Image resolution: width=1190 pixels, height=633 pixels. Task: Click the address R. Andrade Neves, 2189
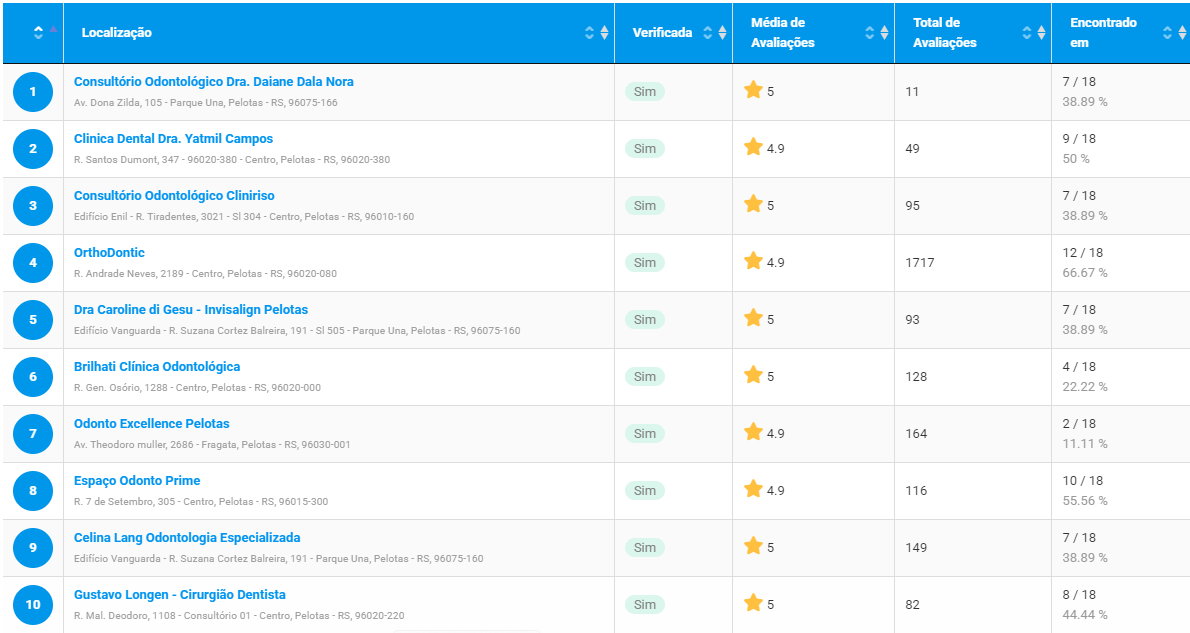[x=206, y=273]
